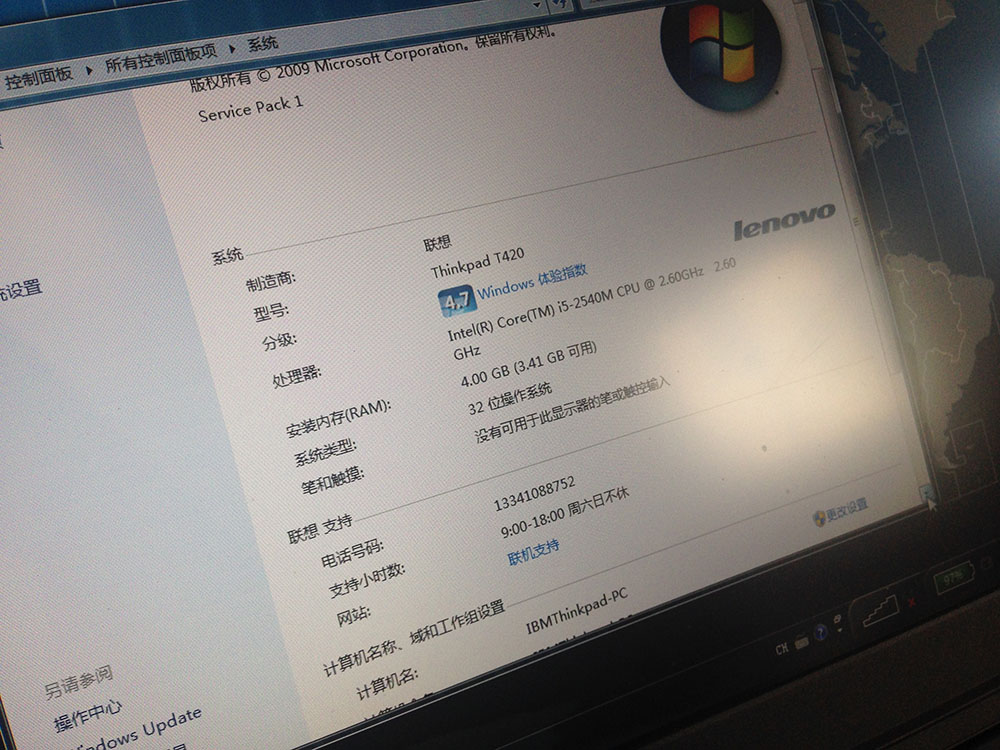The height and width of the screenshot is (750, 1000).
Task: Click the scrollbar down arrow
Action: coord(926,491)
